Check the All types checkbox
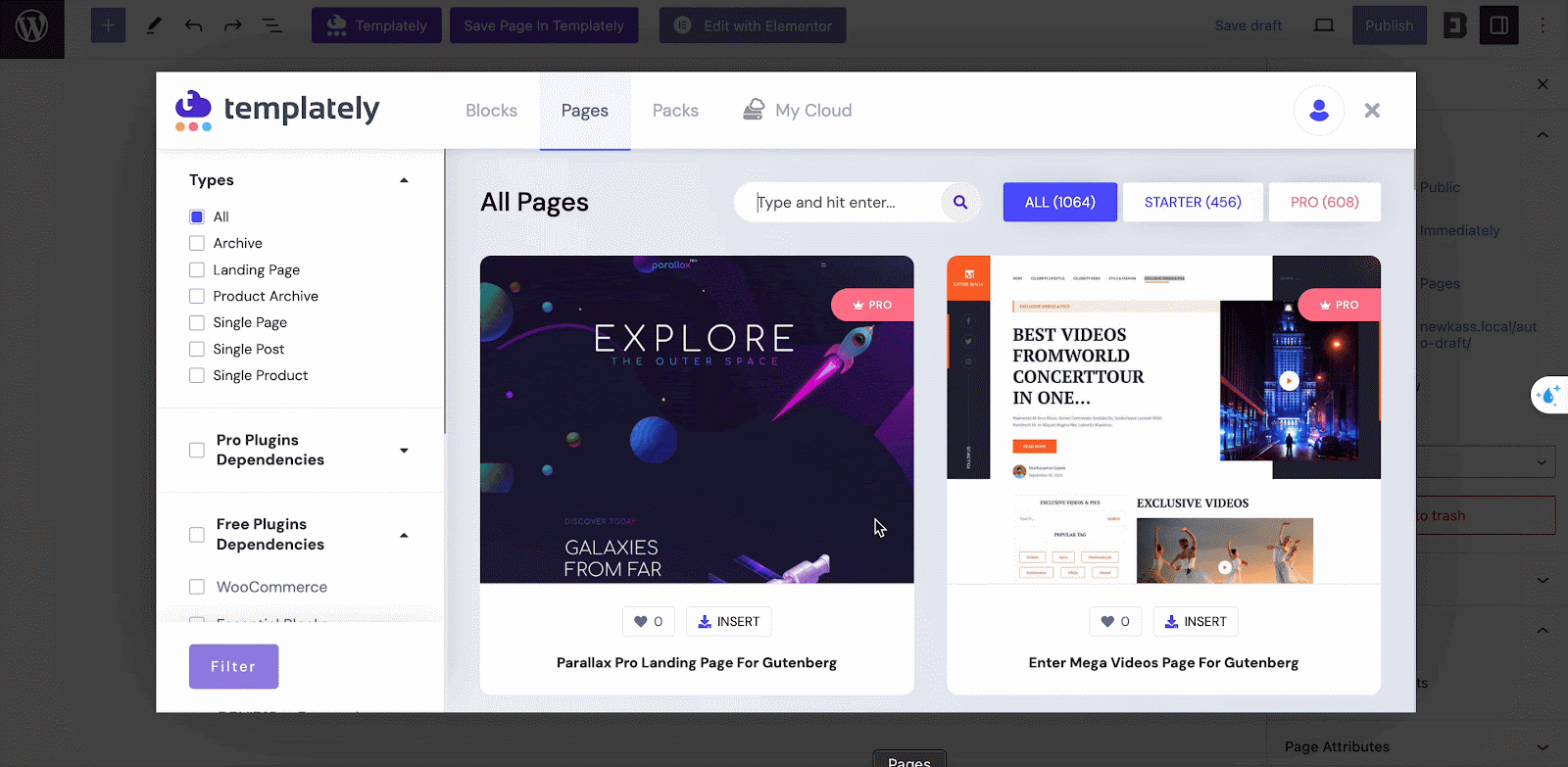 click(197, 216)
